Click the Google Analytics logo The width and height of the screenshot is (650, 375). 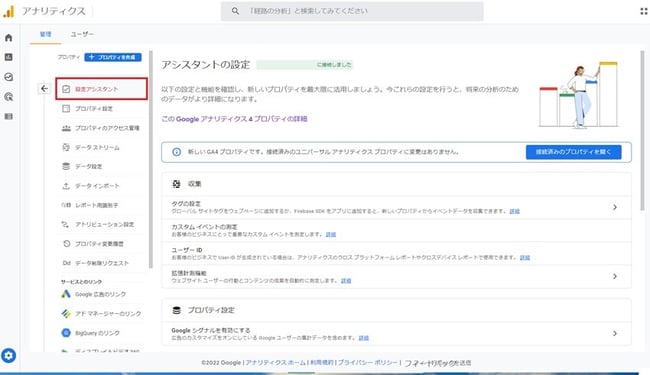click(x=9, y=11)
